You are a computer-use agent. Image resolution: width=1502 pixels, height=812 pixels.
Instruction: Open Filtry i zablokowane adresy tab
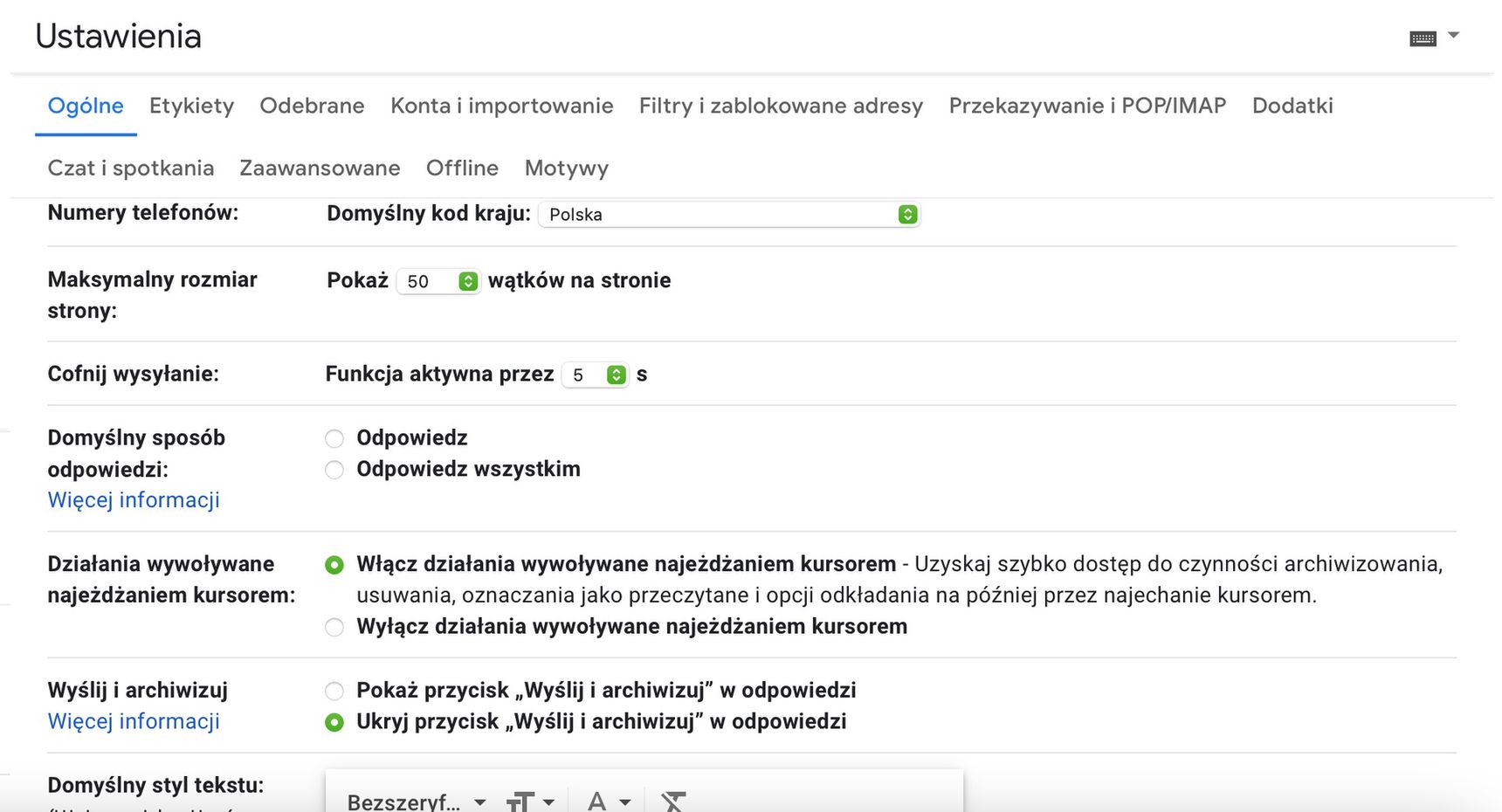[781, 106]
